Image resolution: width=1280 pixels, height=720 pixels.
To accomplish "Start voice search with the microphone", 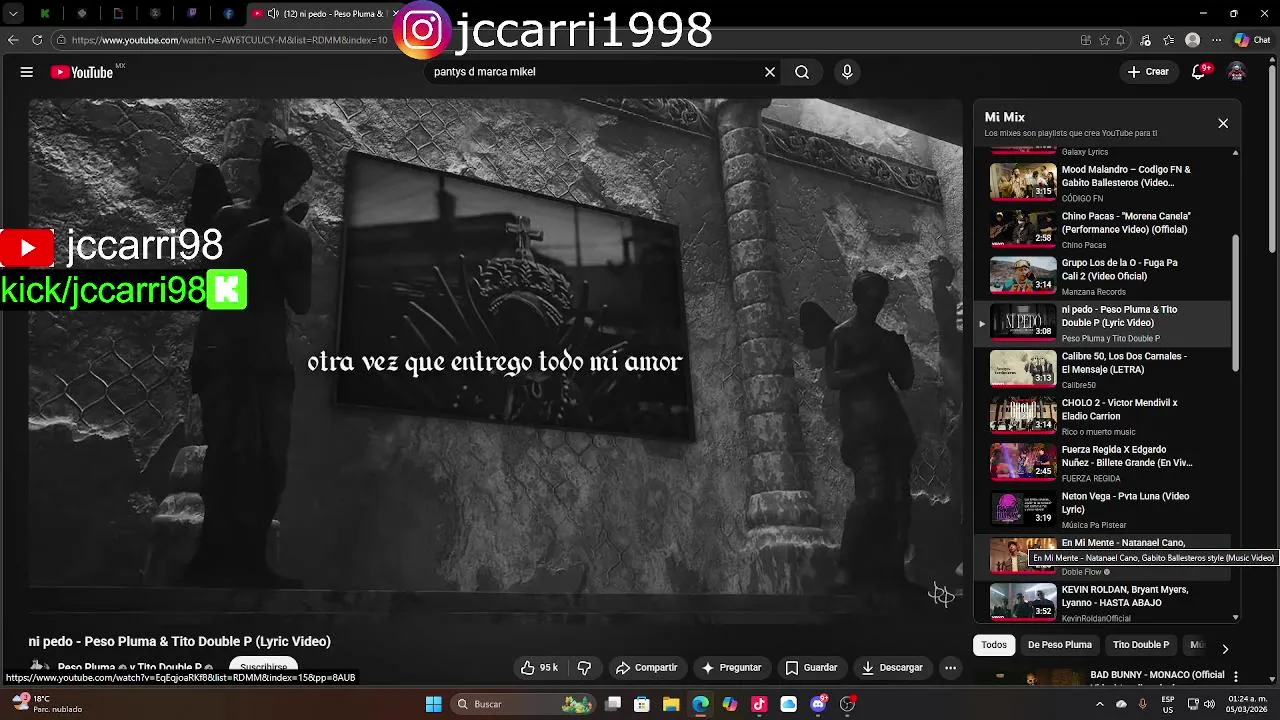I will (847, 72).
